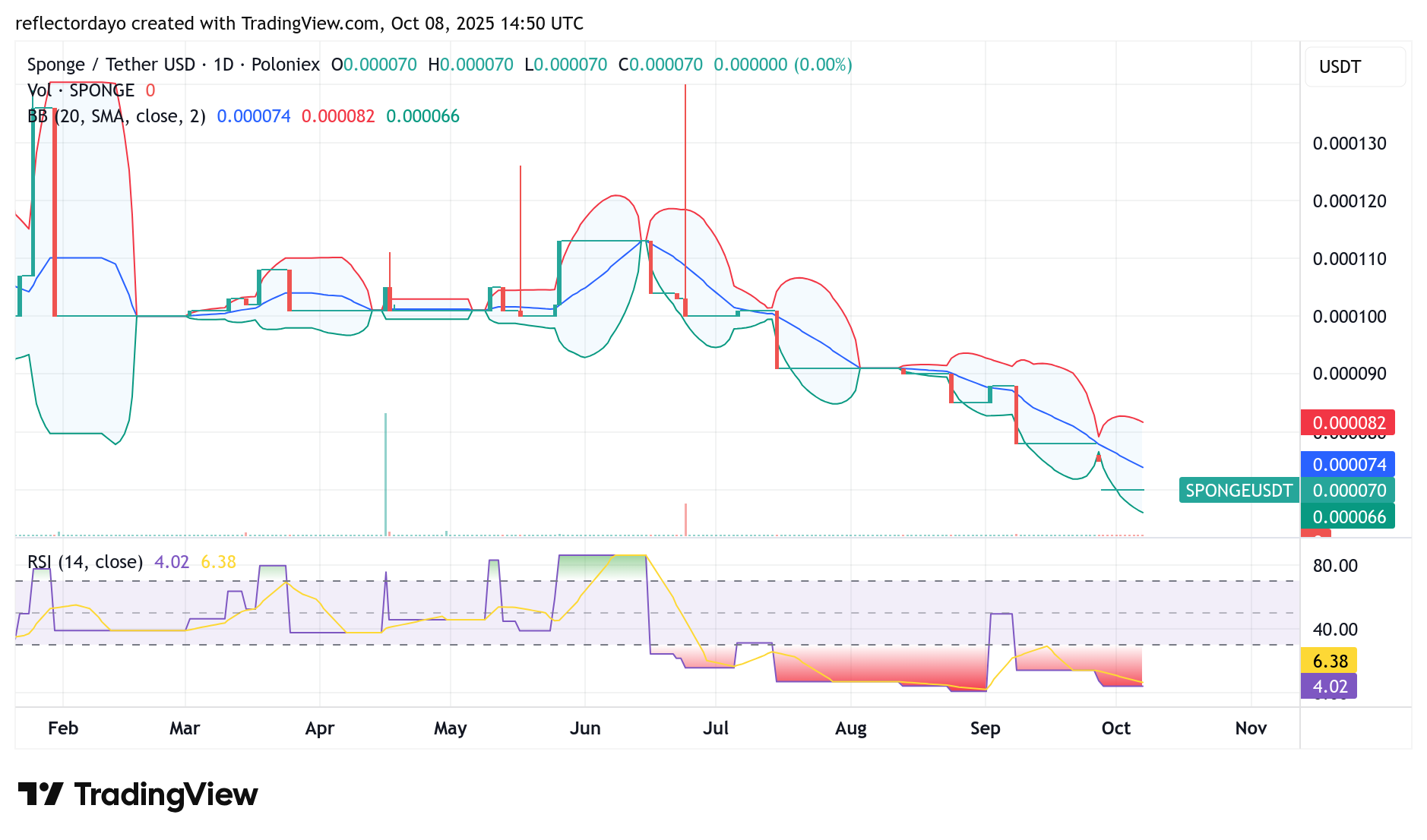Click the low price L0.000070 value
Image resolution: width=1427 pixels, height=840 pixels.
tap(566, 65)
